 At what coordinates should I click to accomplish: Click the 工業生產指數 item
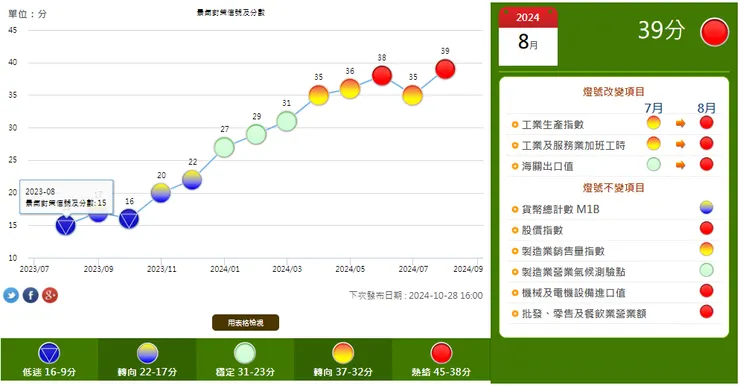(x=553, y=125)
